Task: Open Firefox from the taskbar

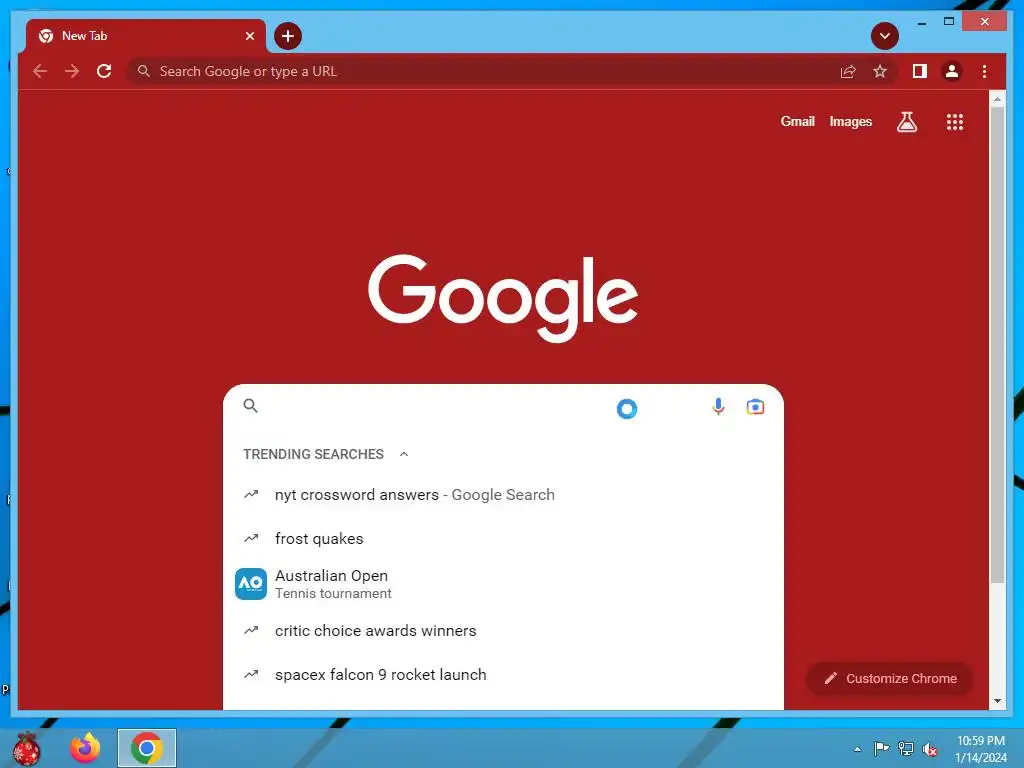Action: pyautogui.click(x=86, y=748)
